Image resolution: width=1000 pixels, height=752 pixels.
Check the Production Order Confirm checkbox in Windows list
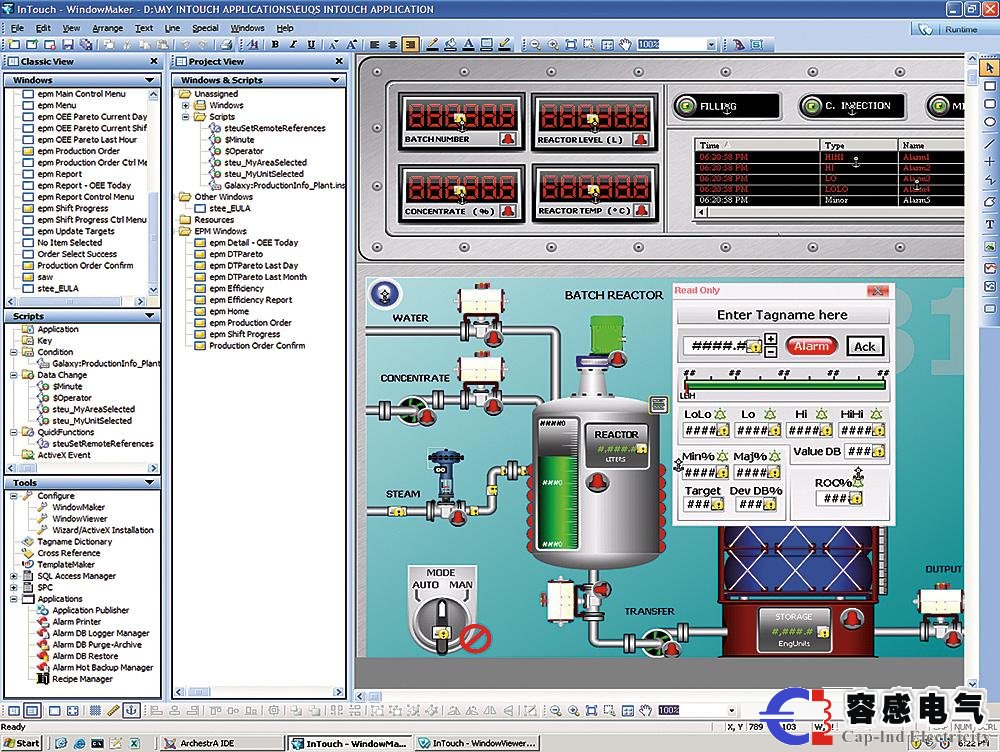pos(28,265)
